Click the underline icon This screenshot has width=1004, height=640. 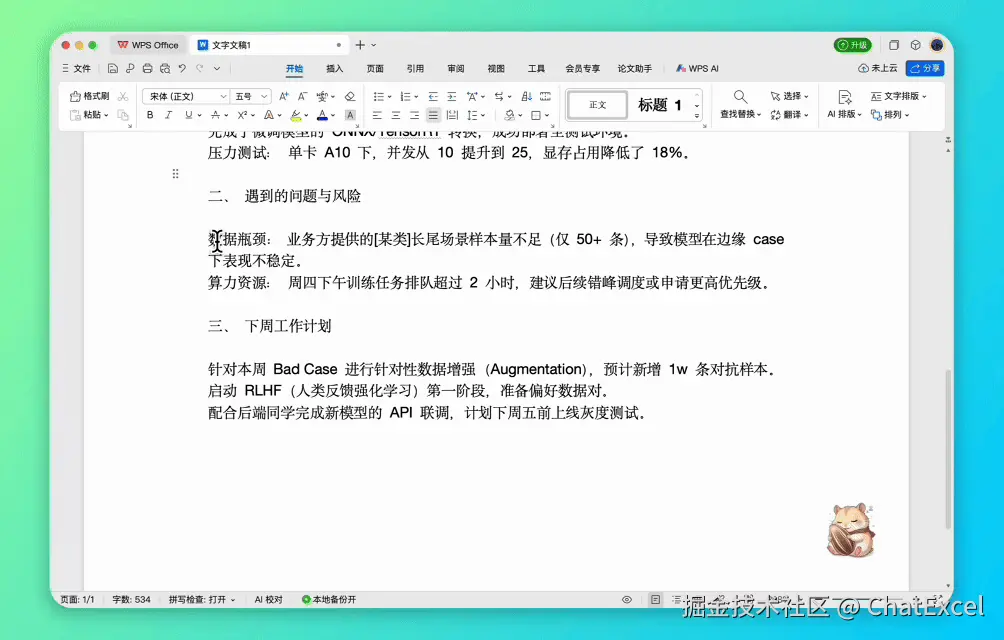coord(188,114)
